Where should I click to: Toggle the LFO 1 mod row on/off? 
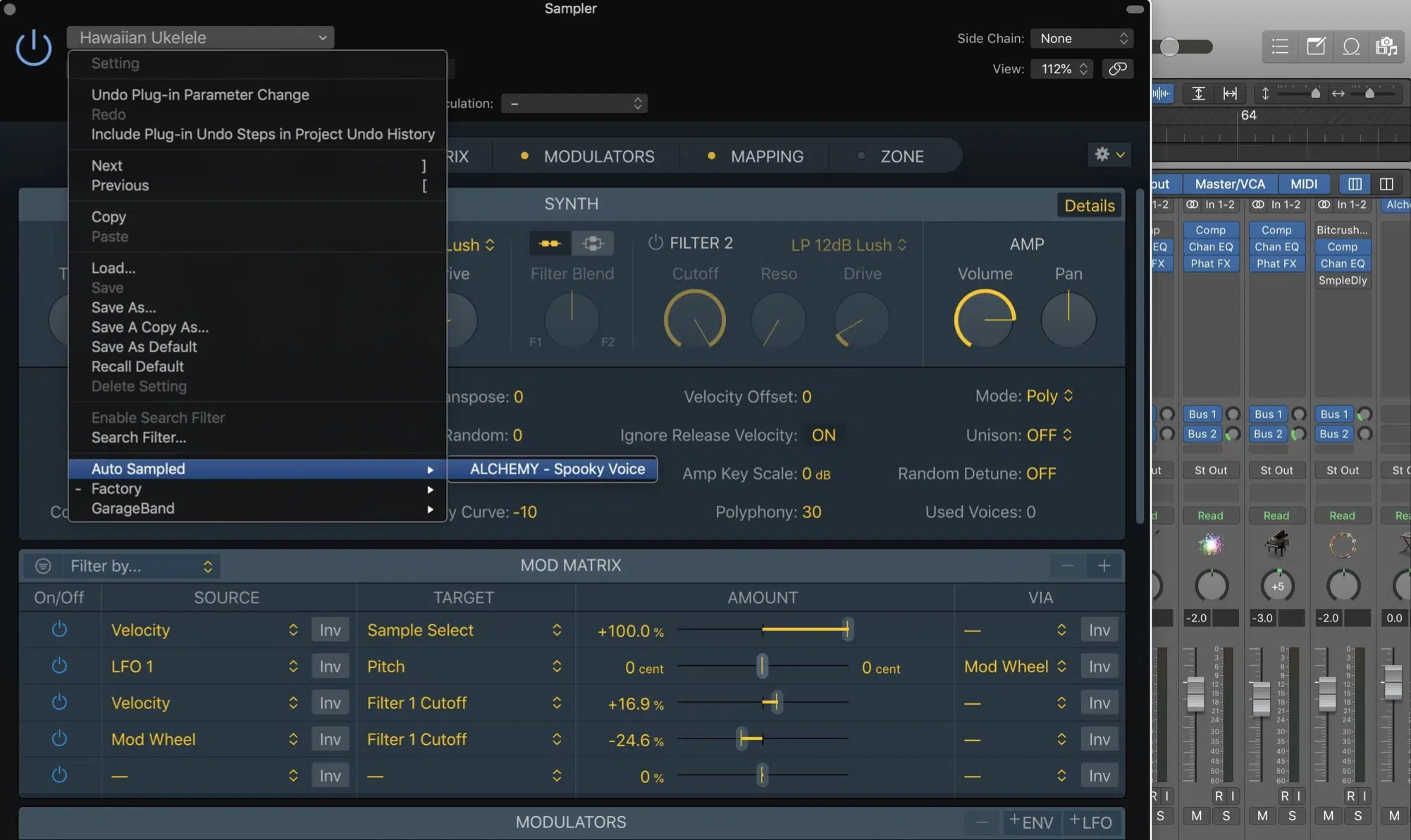pyautogui.click(x=57, y=666)
